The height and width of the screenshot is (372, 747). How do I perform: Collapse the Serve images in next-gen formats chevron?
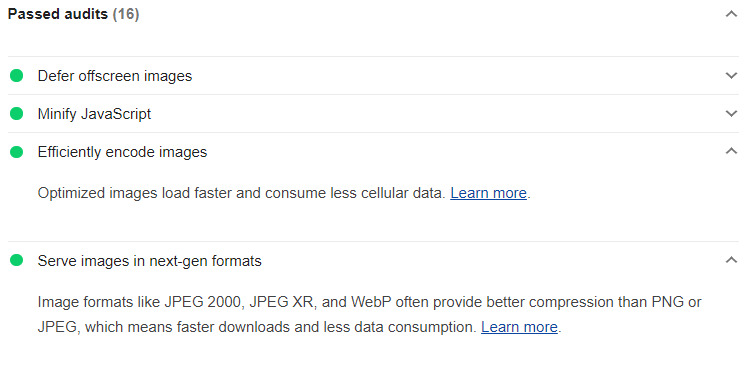coord(731,260)
